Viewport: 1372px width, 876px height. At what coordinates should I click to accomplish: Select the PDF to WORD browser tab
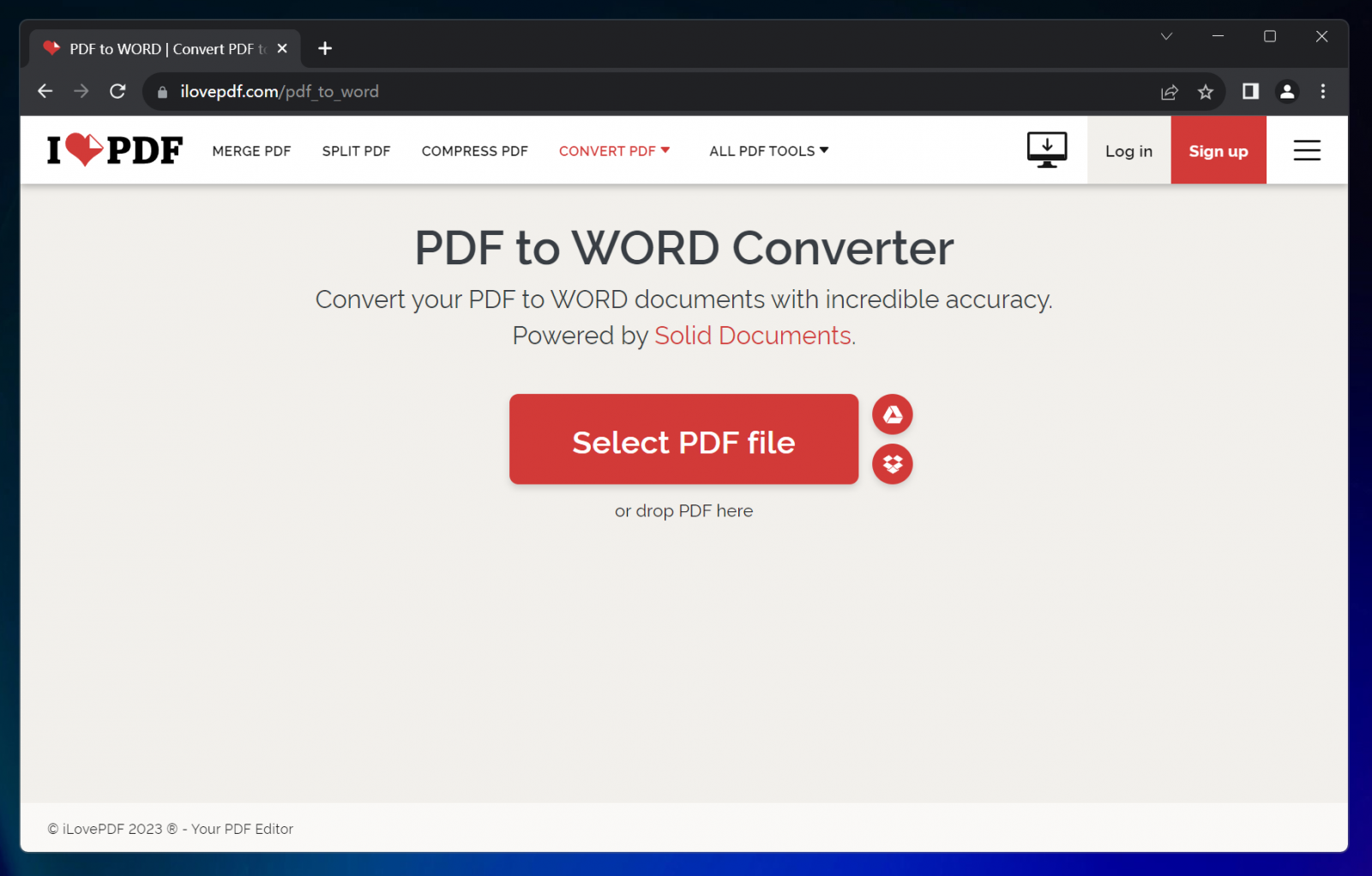click(x=165, y=49)
